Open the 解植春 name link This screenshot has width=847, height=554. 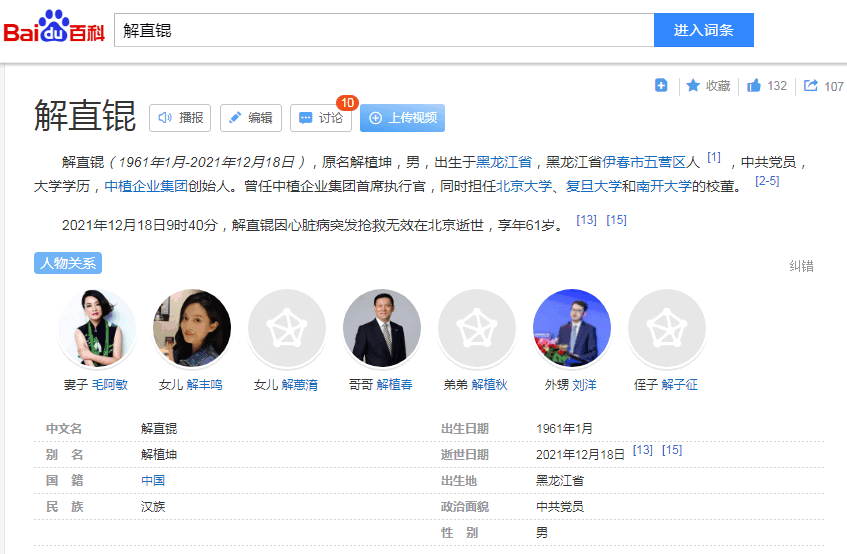point(395,384)
